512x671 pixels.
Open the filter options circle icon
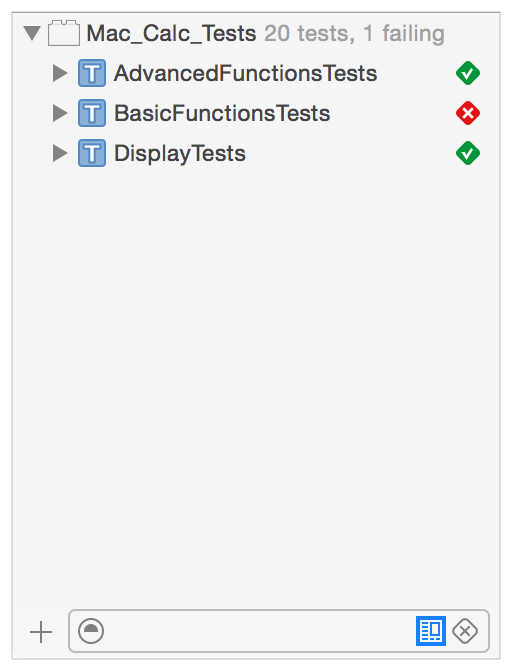91,631
